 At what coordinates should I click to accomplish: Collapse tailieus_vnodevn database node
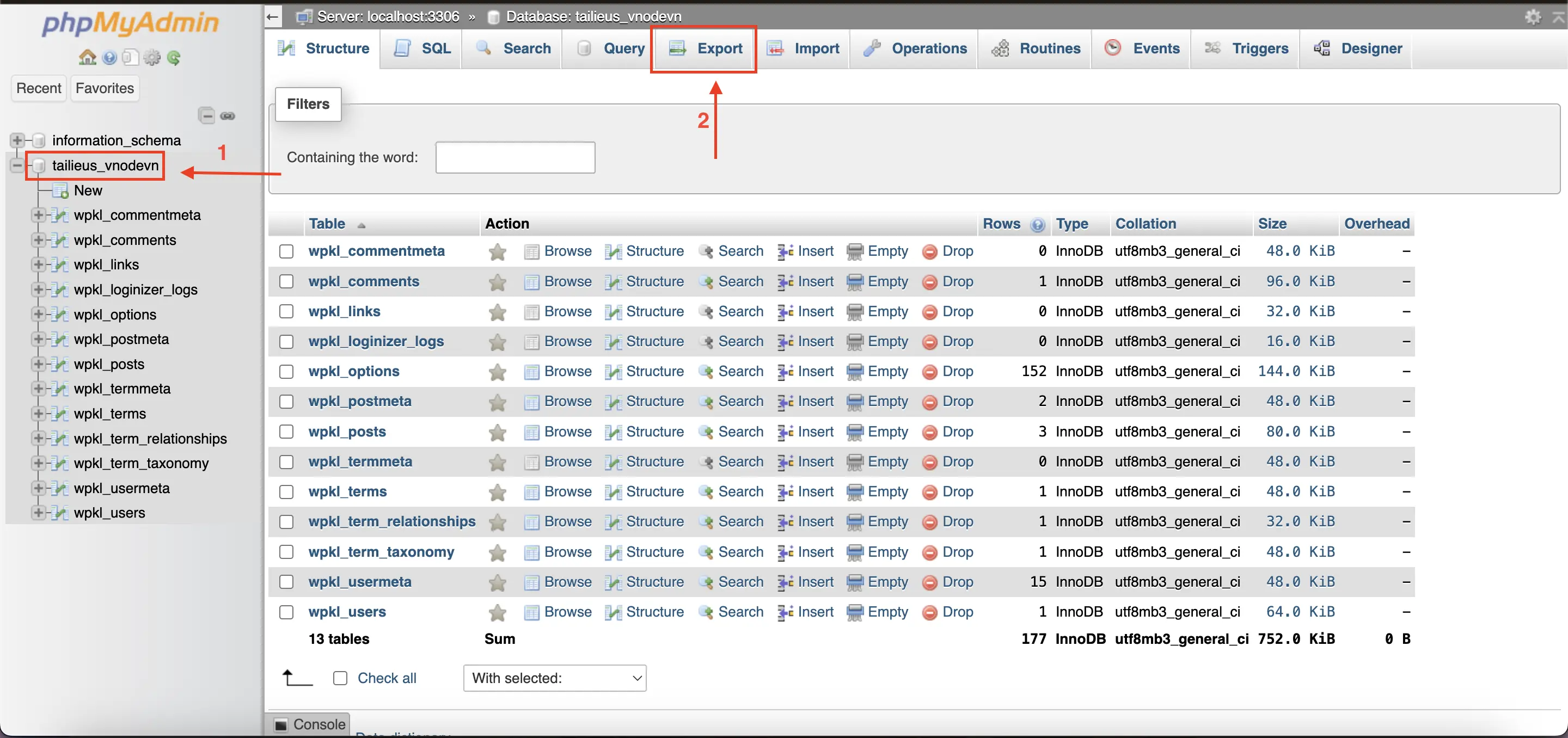coord(17,165)
